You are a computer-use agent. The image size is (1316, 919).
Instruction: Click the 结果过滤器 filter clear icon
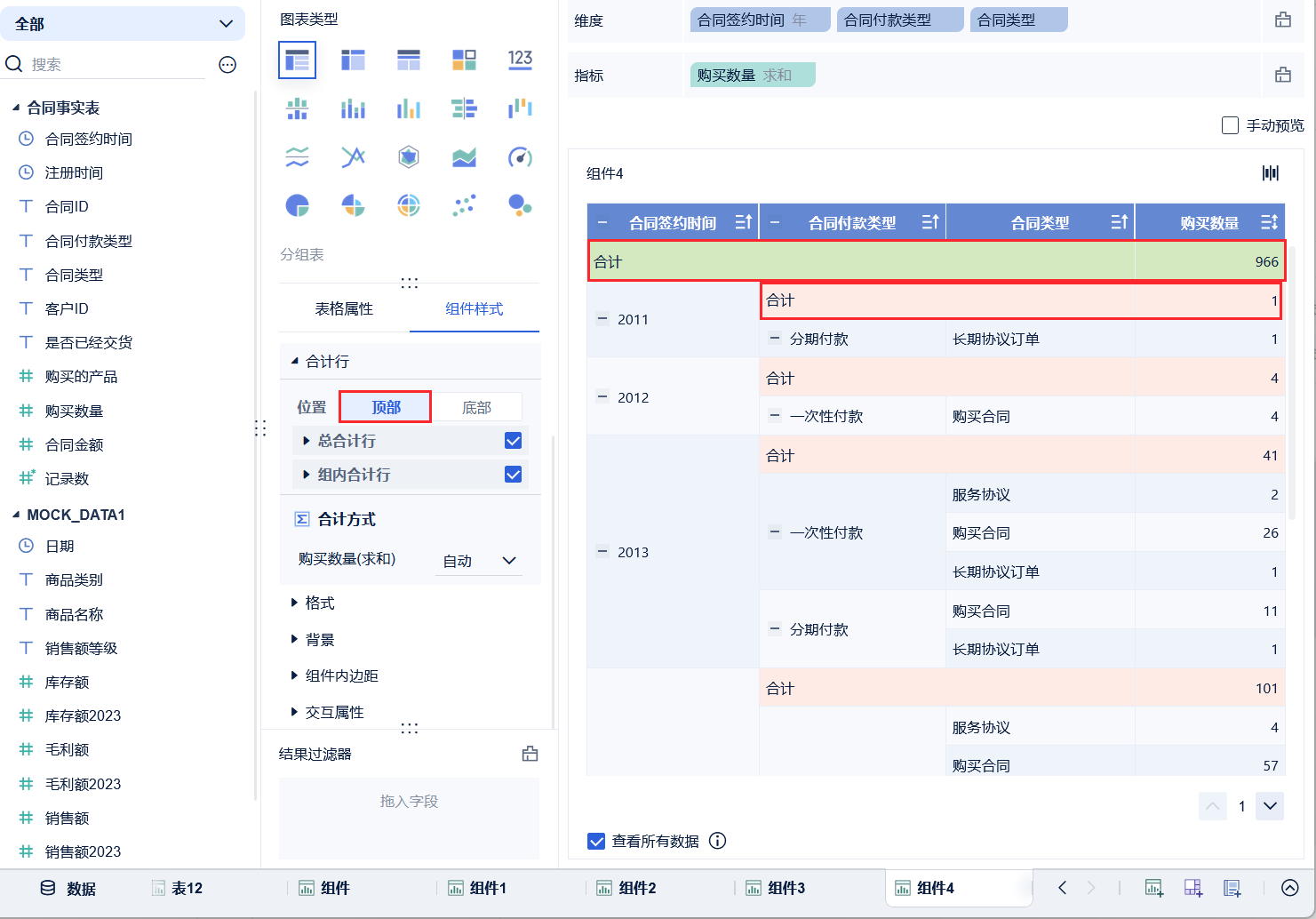point(530,754)
